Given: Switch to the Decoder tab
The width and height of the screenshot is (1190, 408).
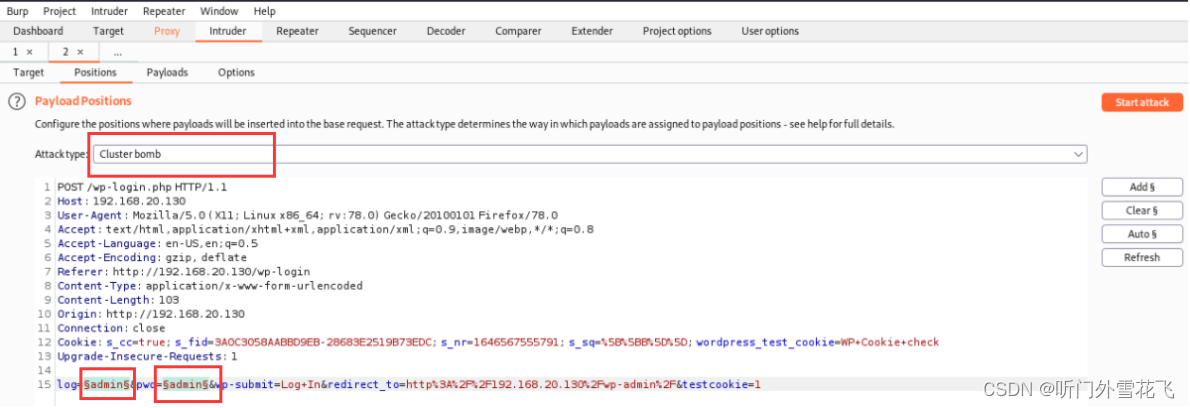Looking at the screenshot, I should [446, 31].
